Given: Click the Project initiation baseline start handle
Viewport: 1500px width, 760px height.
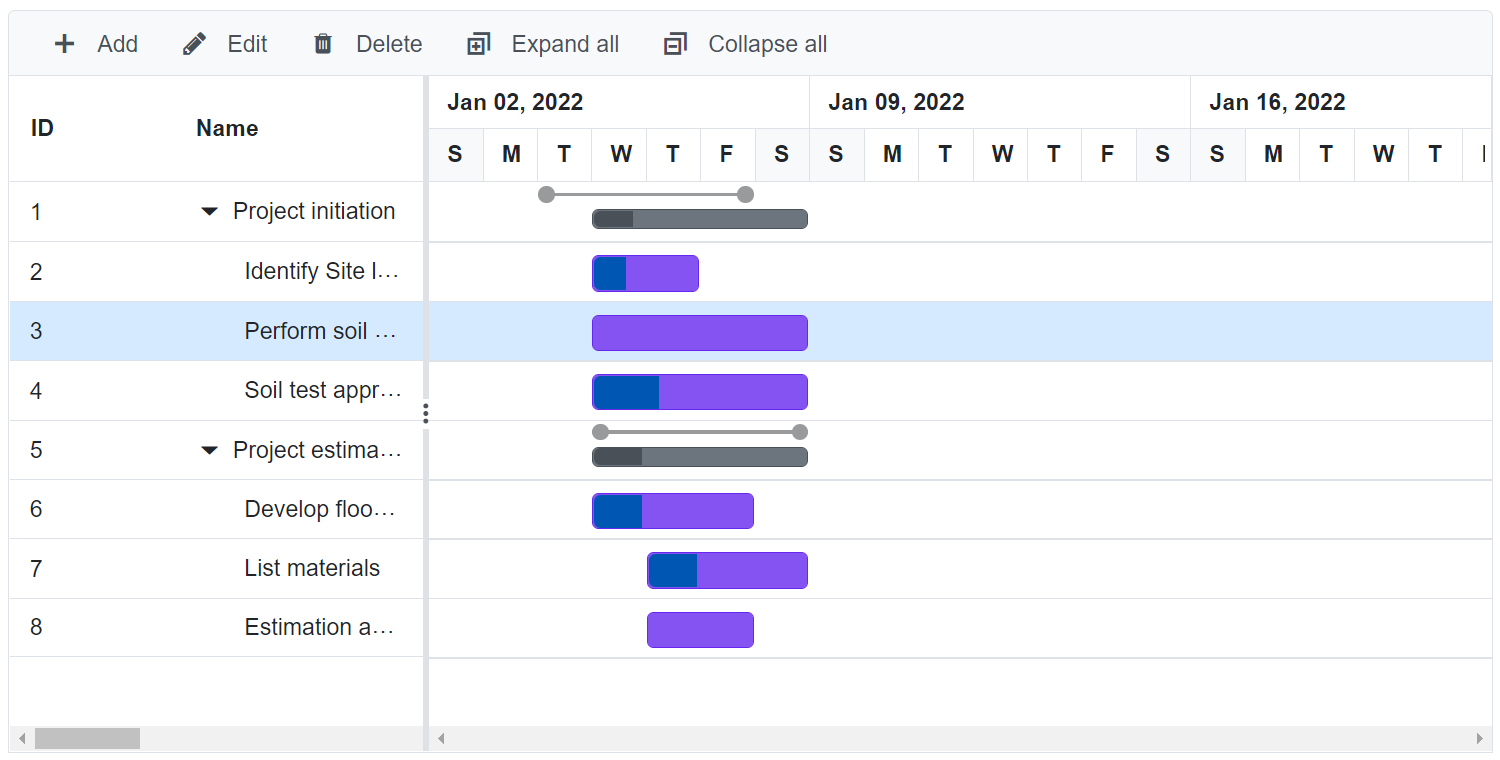Looking at the screenshot, I should [x=546, y=194].
